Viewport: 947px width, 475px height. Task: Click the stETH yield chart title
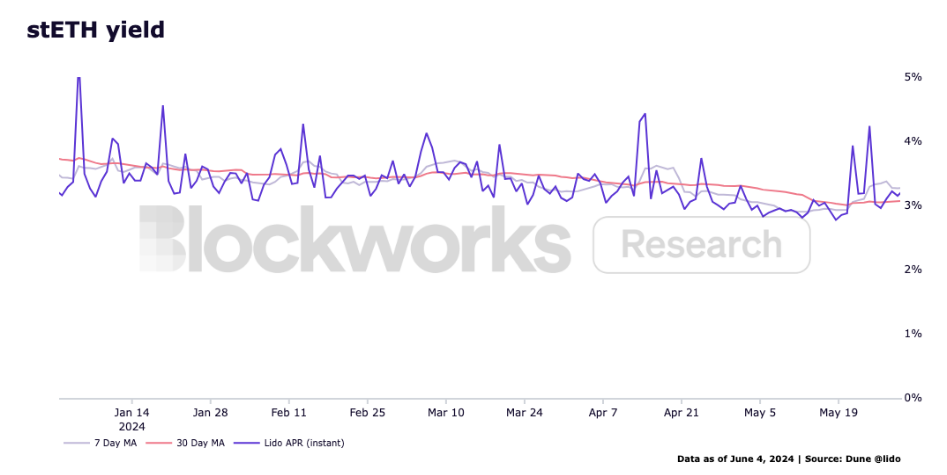(95, 30)
